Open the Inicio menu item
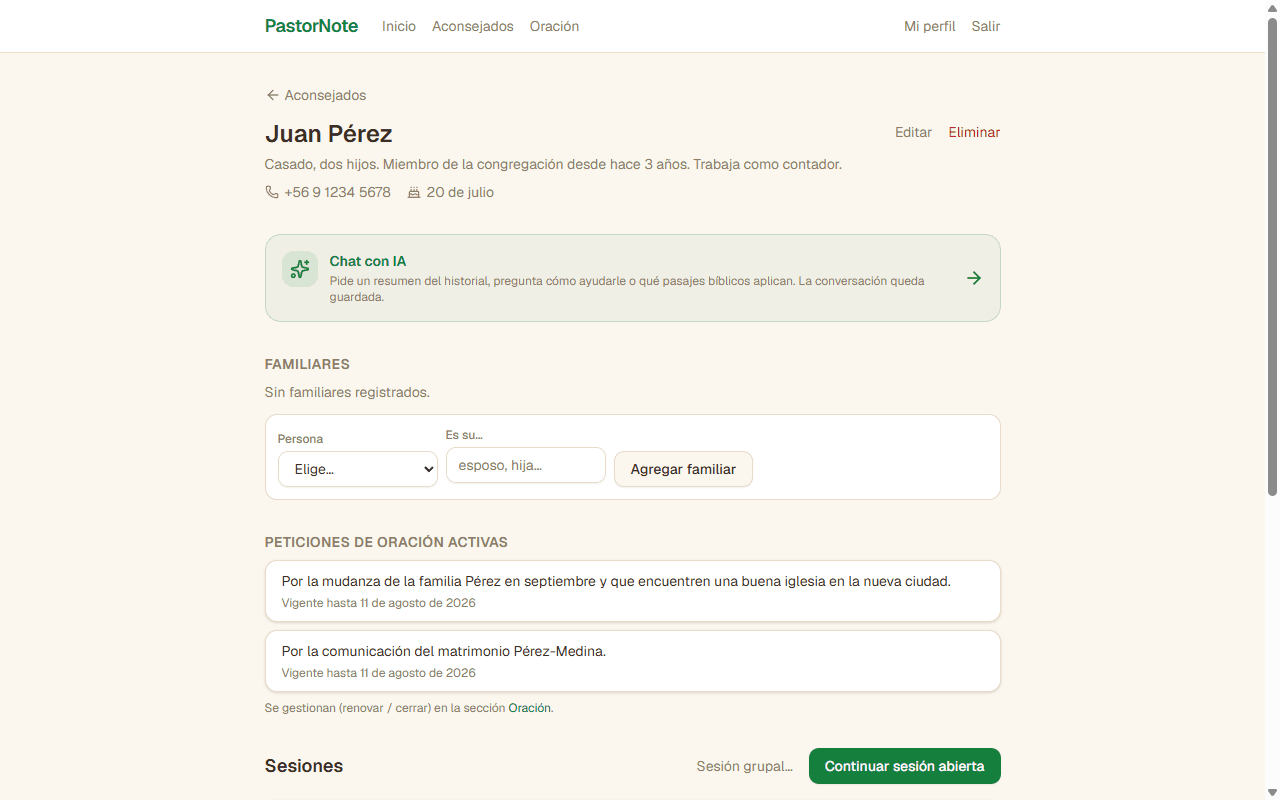Viewport: 1280px width, 800px height. coord(399,26)
